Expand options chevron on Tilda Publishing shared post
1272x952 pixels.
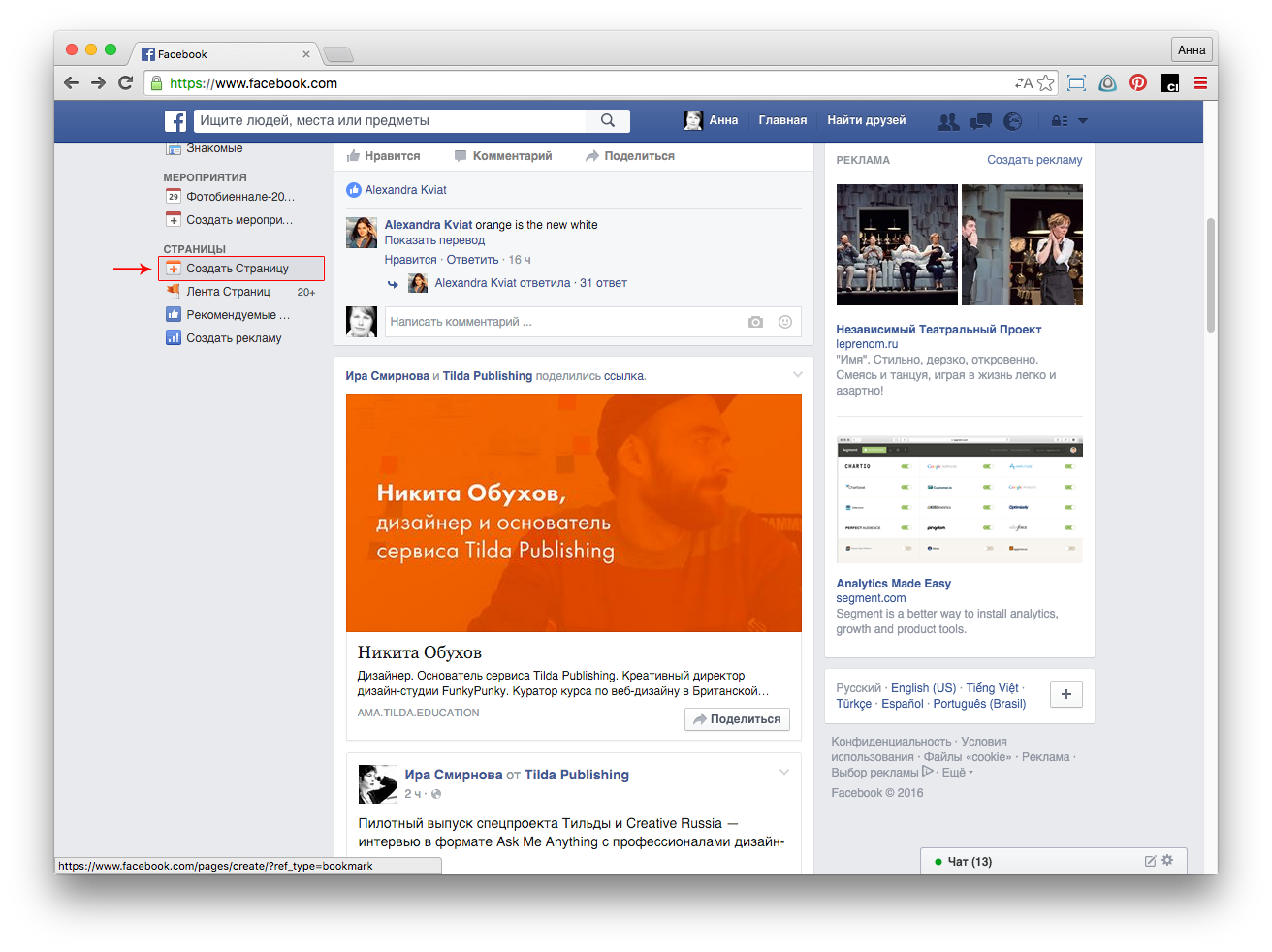coord(798,375)
